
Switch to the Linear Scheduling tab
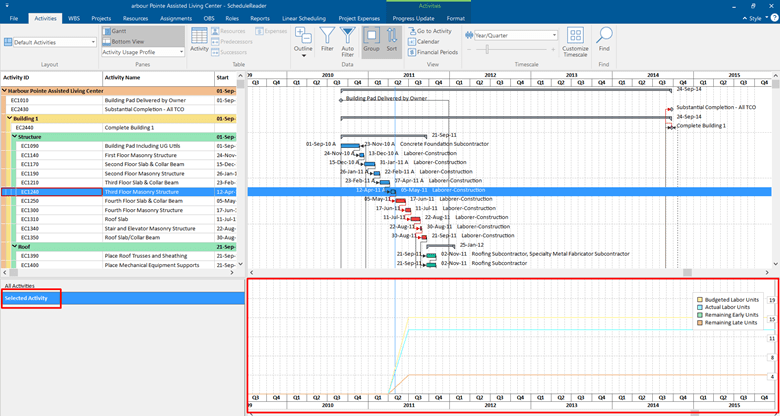(x=304, y=18)
